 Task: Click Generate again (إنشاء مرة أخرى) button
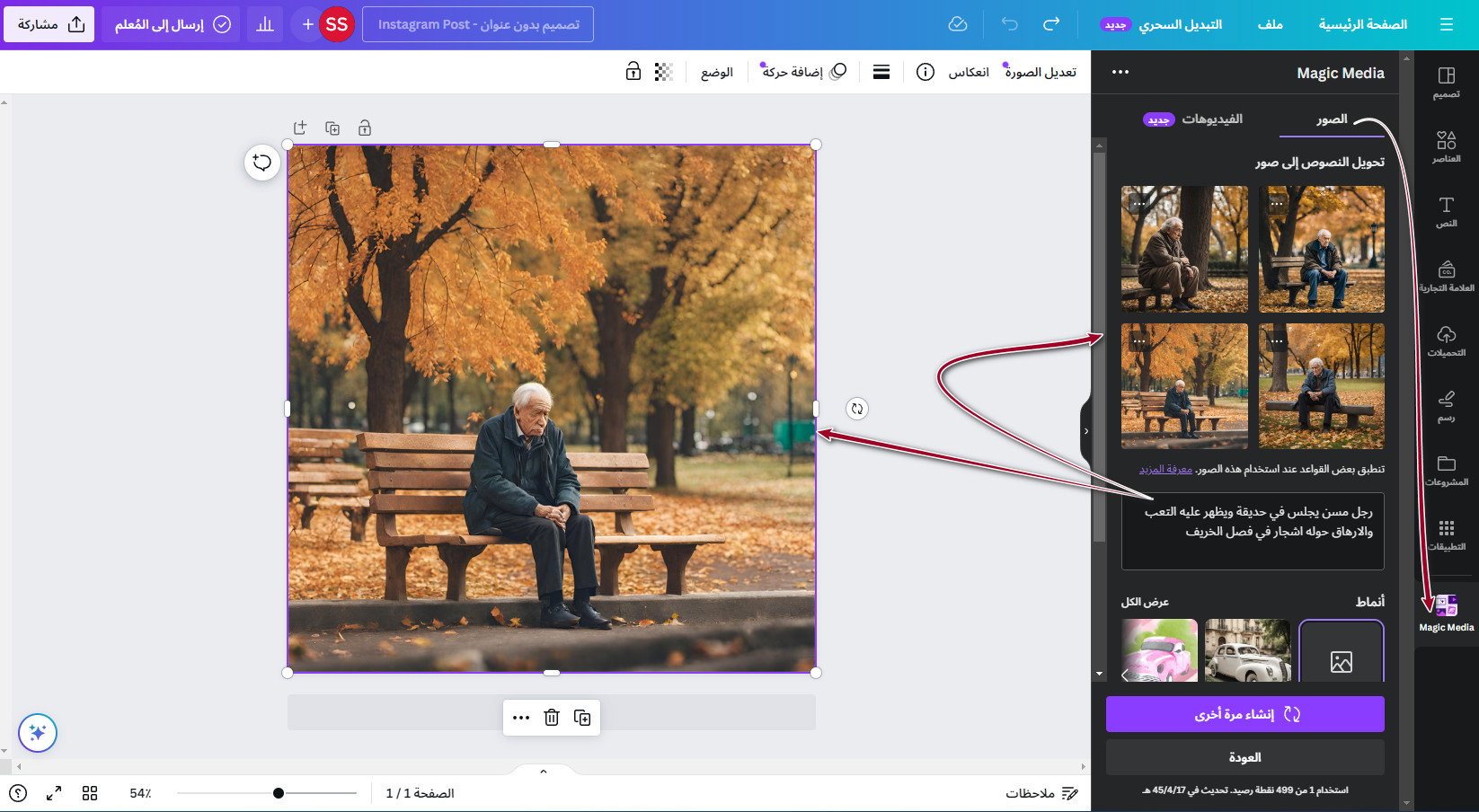(x=1244, y=714)
